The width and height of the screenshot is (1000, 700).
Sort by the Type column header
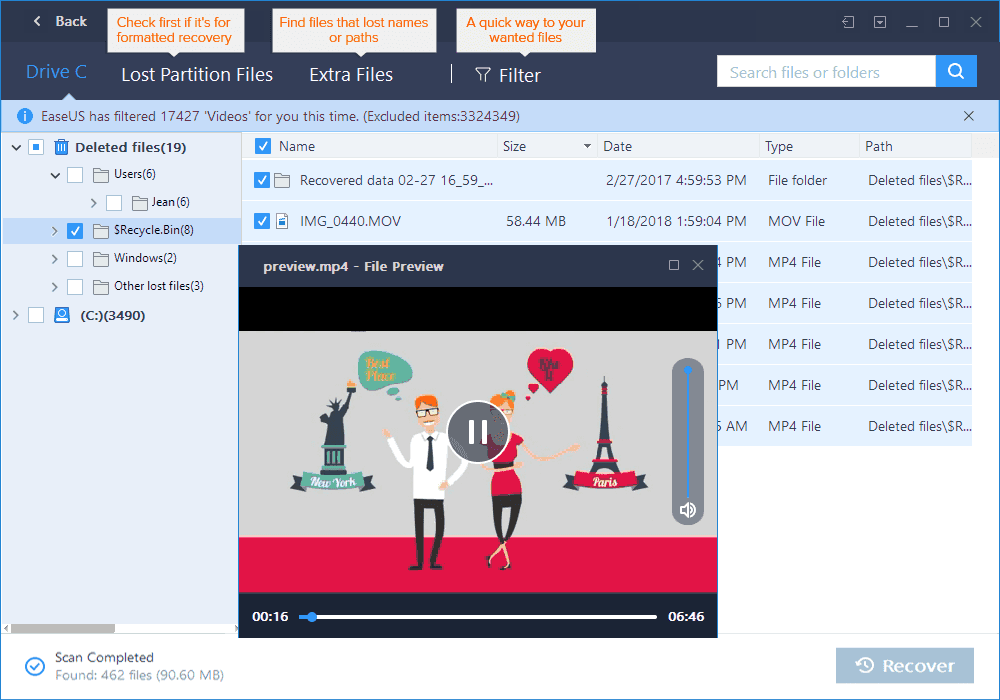[x=779, y=146]
